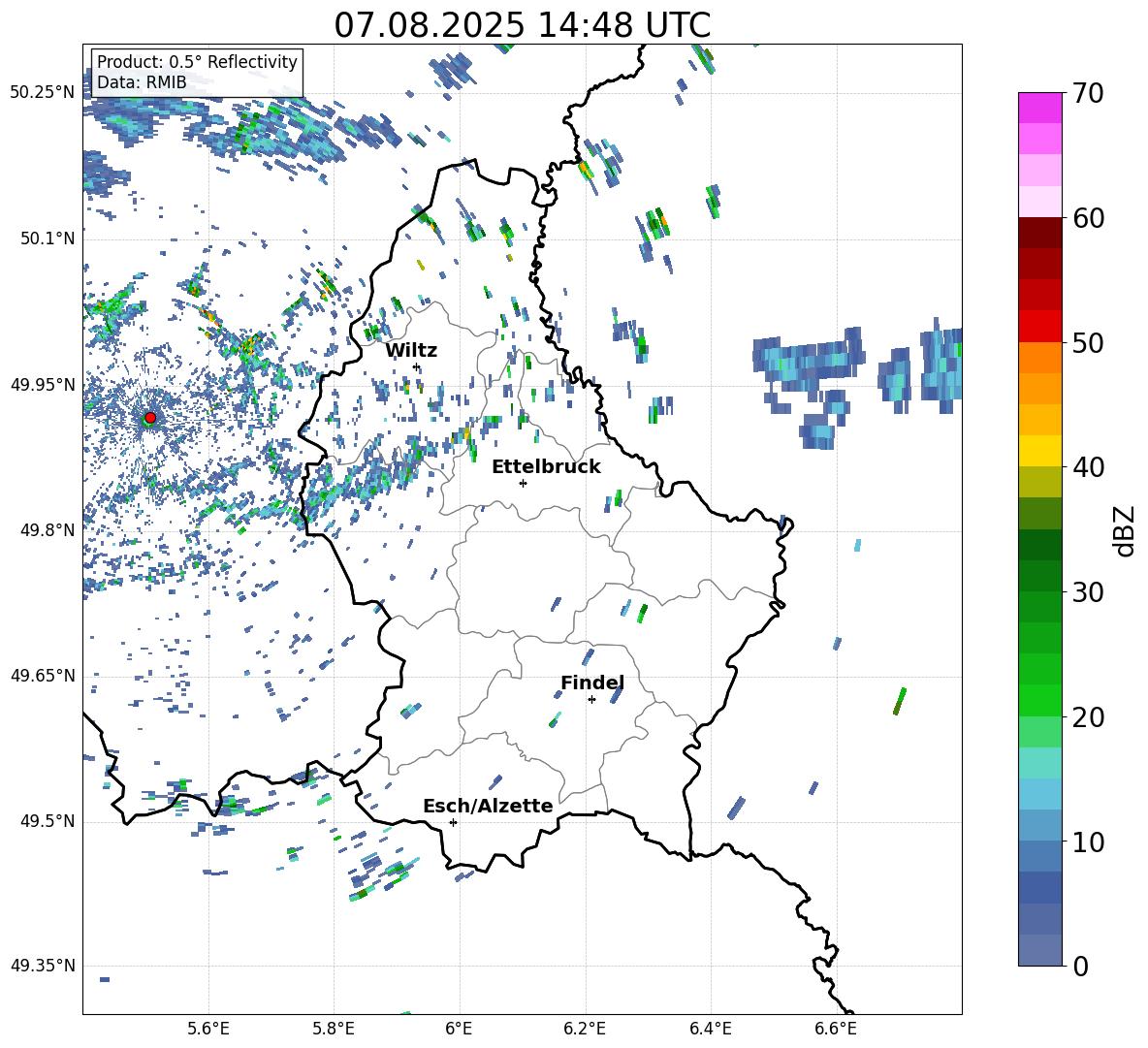Click the 6.6°E longitude label
Image resolution: width=1148 pixels, height=1048 pixels.
(836, 1029)
